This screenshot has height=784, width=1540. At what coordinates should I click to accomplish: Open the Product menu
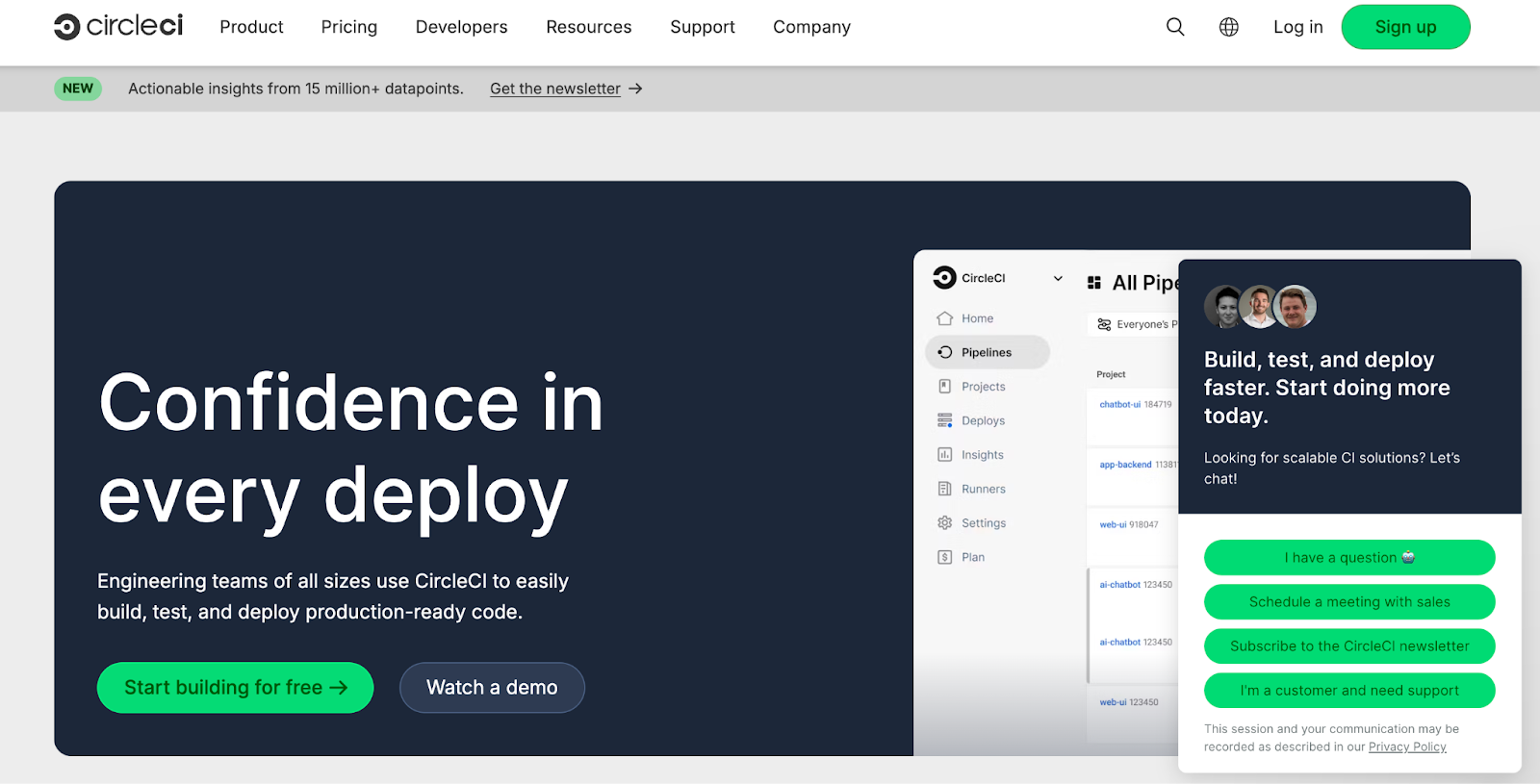(x=251, y=27)
